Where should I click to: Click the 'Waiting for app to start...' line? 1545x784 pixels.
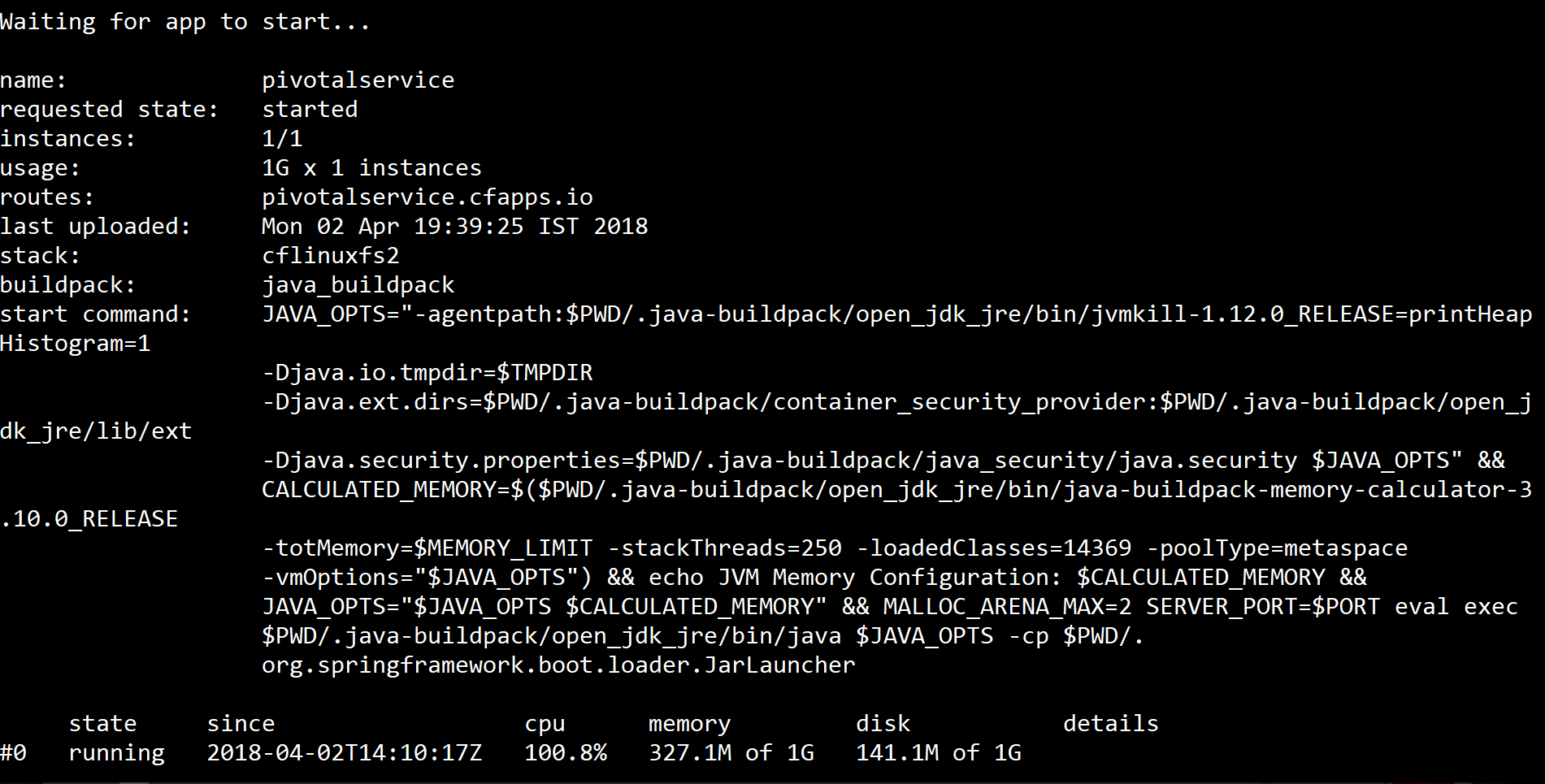pyautogui.click(x=185, y=22)
